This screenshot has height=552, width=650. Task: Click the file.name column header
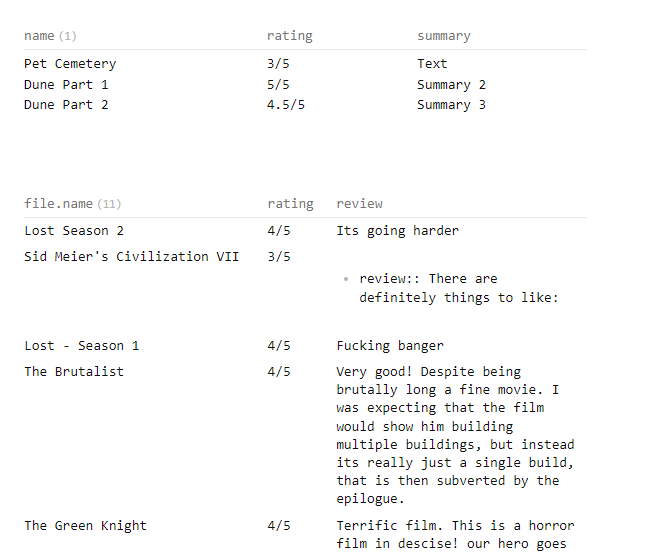[x=58, y=203]
